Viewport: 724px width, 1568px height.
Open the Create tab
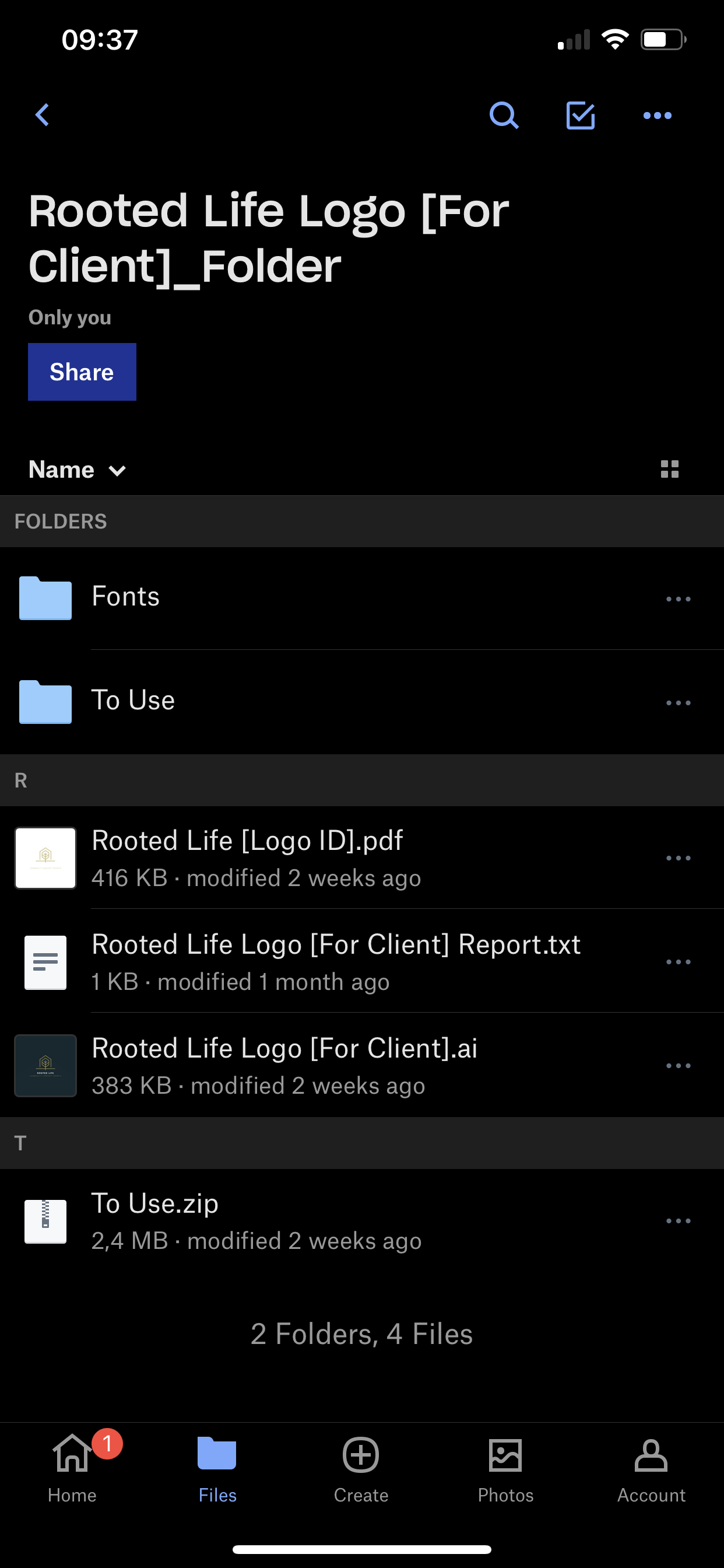coord(361,1468)
